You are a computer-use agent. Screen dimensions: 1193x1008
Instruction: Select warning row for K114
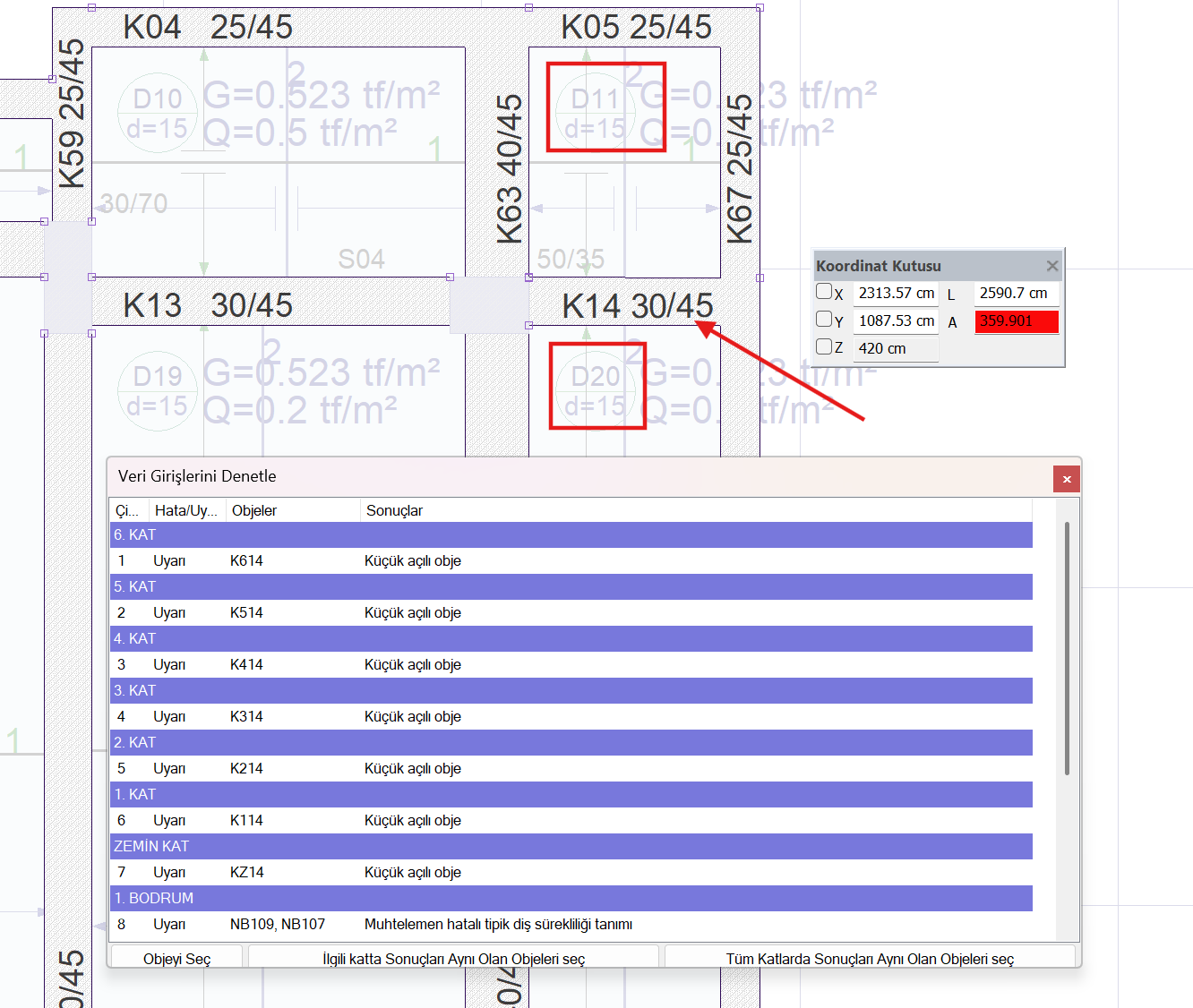click(x=571, y=820)
